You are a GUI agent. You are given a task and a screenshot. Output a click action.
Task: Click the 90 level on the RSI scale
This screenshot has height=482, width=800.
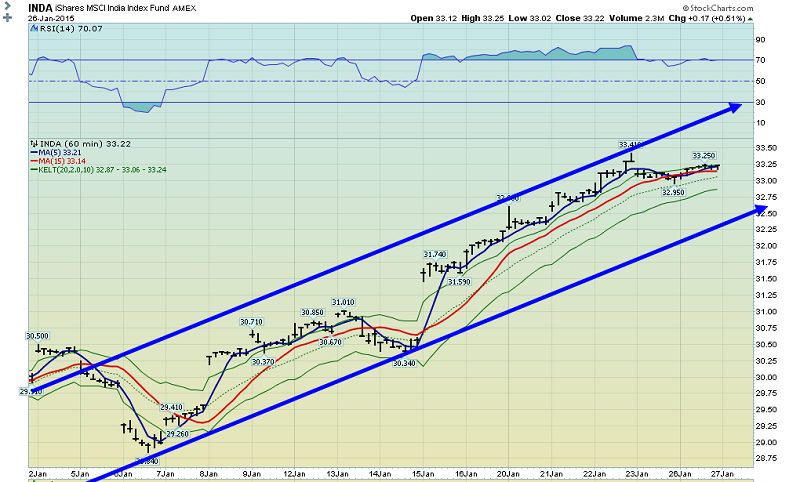(x=760, y=40)
